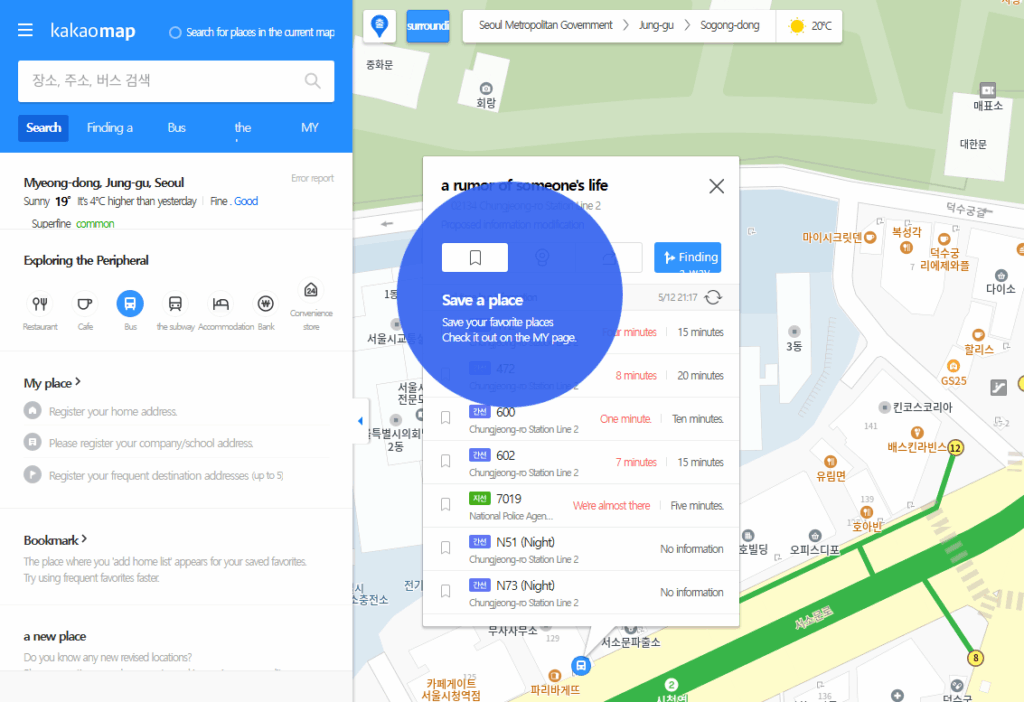
Task: Click subway exit 8 marker
Action: (976, 658)
